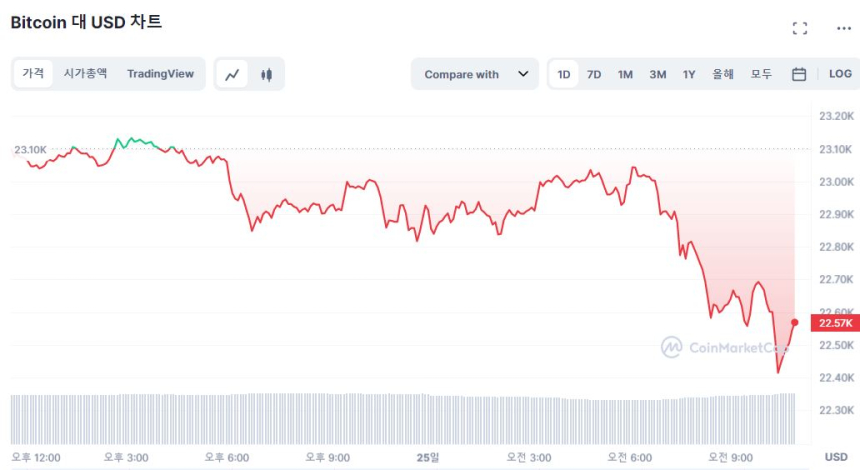860x470 pixels.
Task: Select the 7D time range
Action: coord(594,74)
